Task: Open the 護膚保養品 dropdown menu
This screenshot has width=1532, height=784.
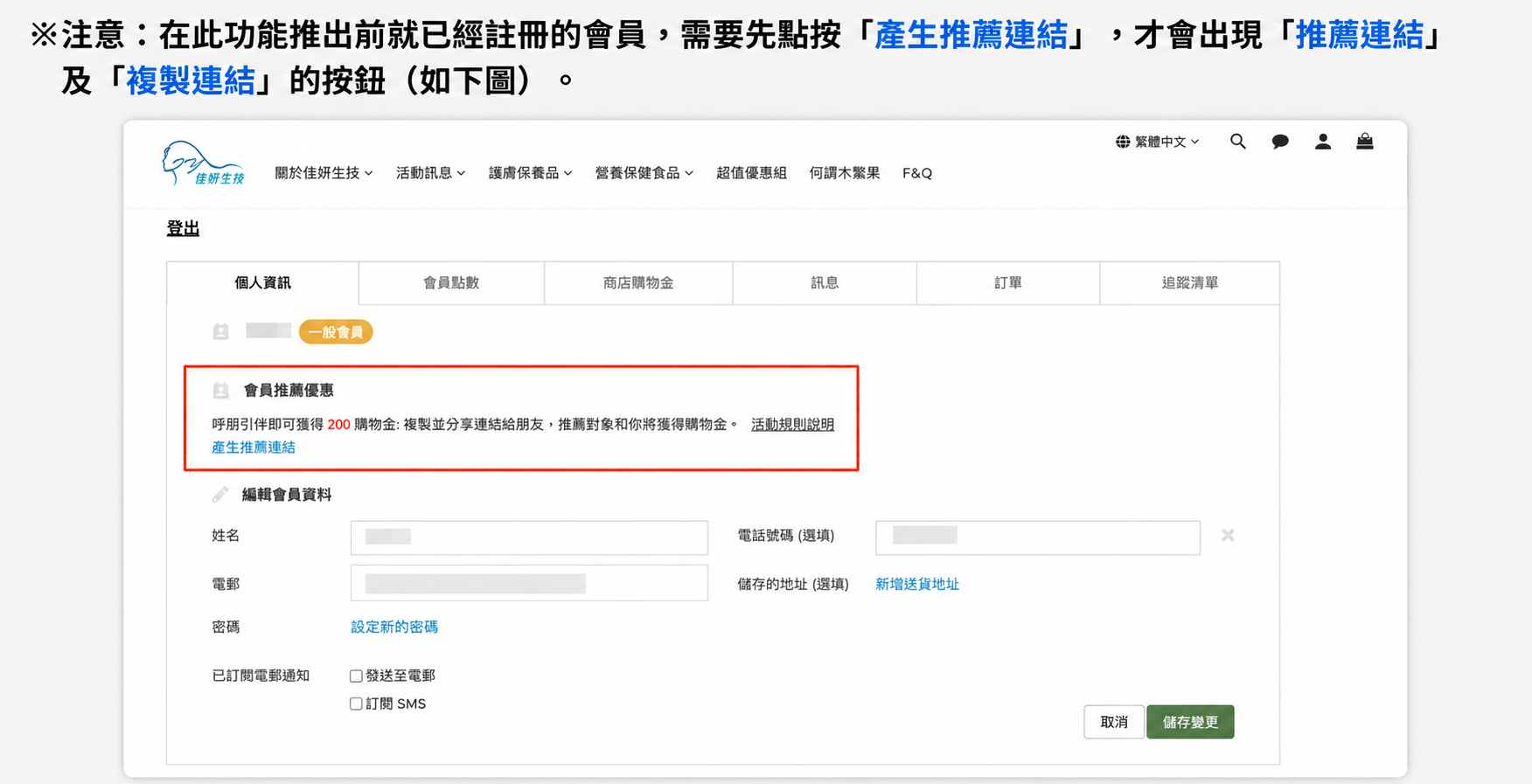Action: pyautogui.click(x=530, y=173)
